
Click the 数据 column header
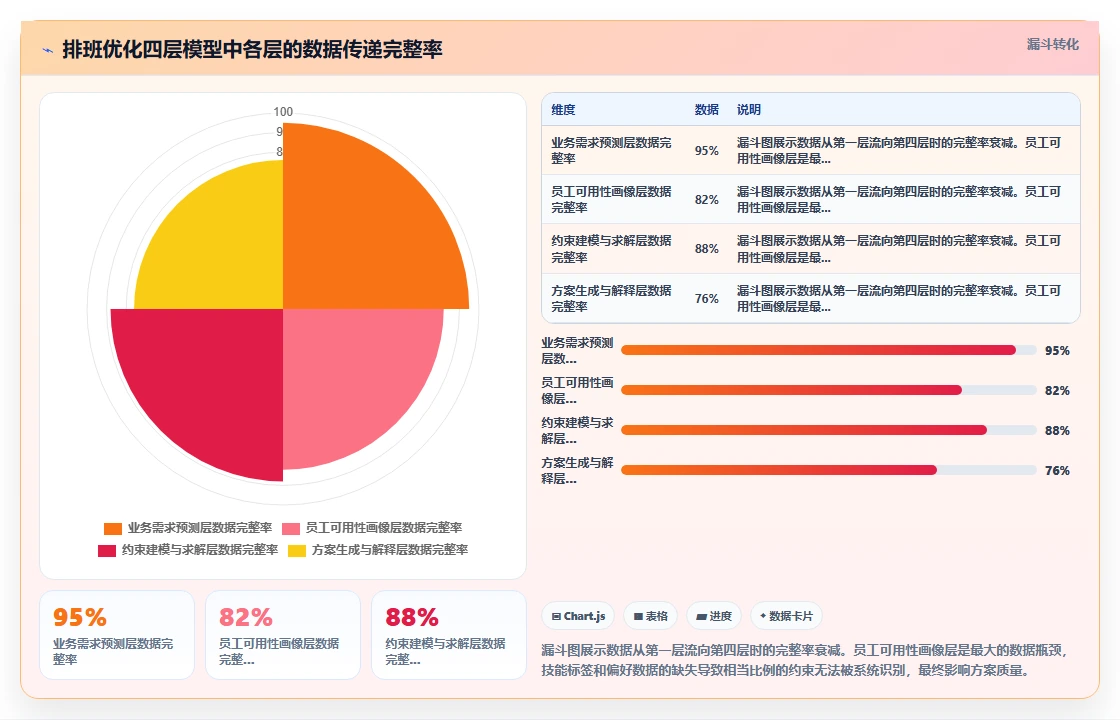(x=706, y=109)
